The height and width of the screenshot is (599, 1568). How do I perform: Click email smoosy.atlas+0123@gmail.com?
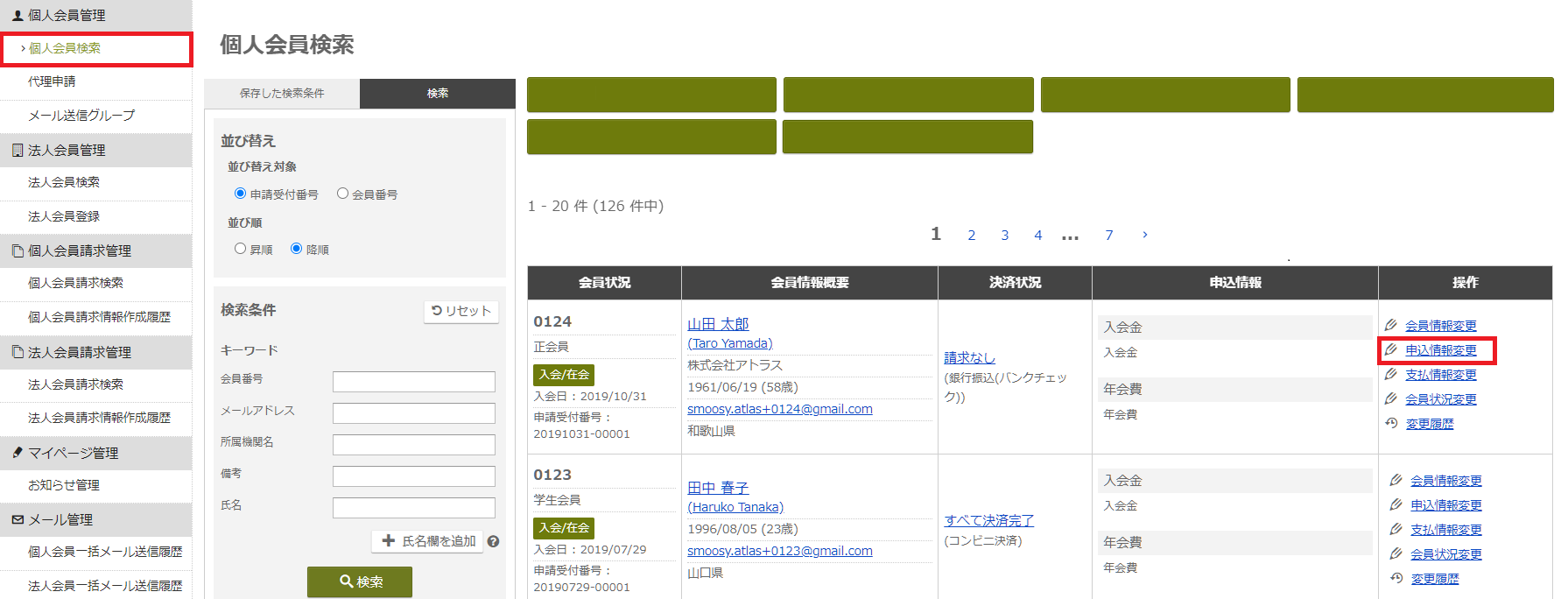(x=780, y=551)
